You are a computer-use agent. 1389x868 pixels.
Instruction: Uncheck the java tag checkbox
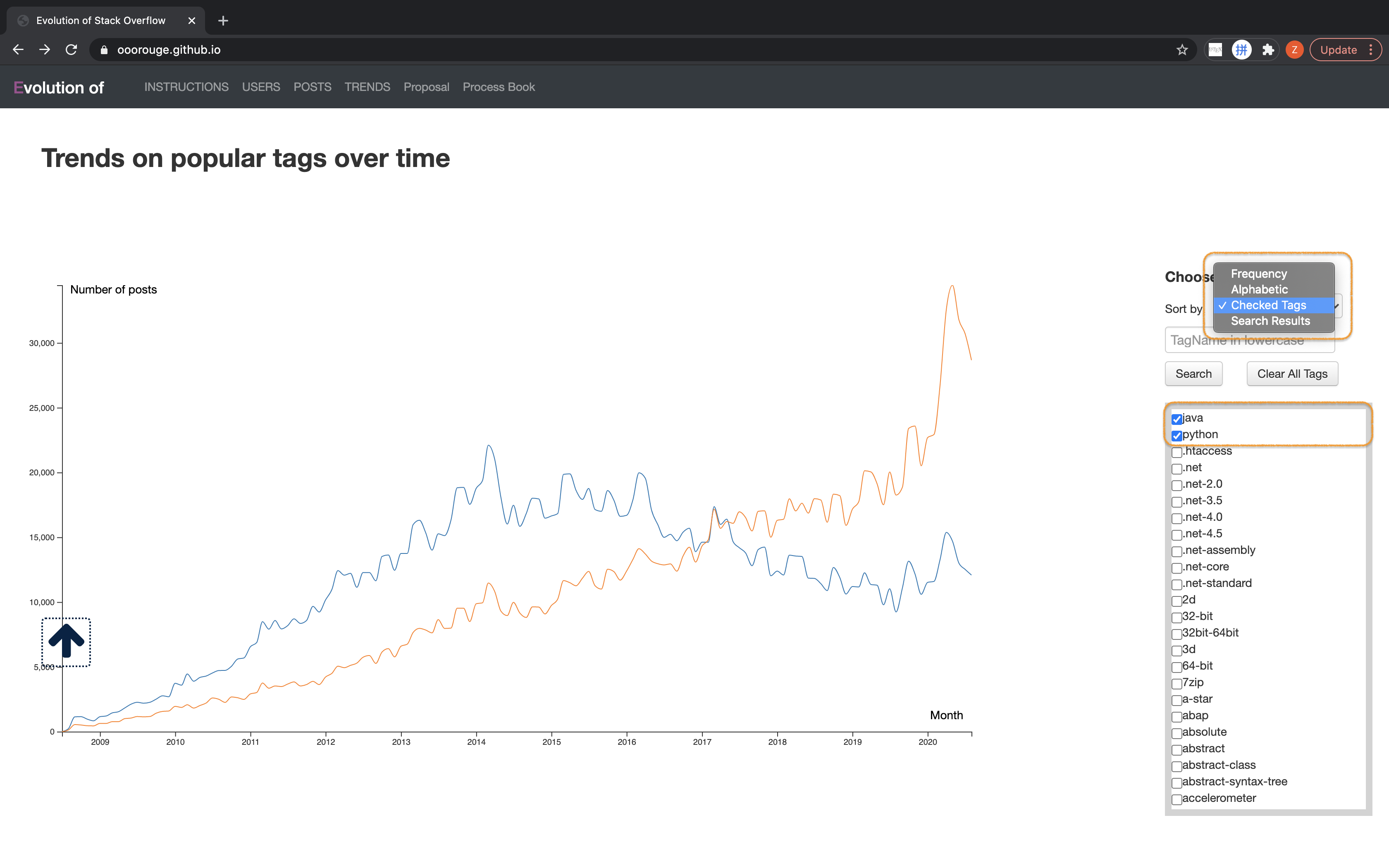[1177, 419]
